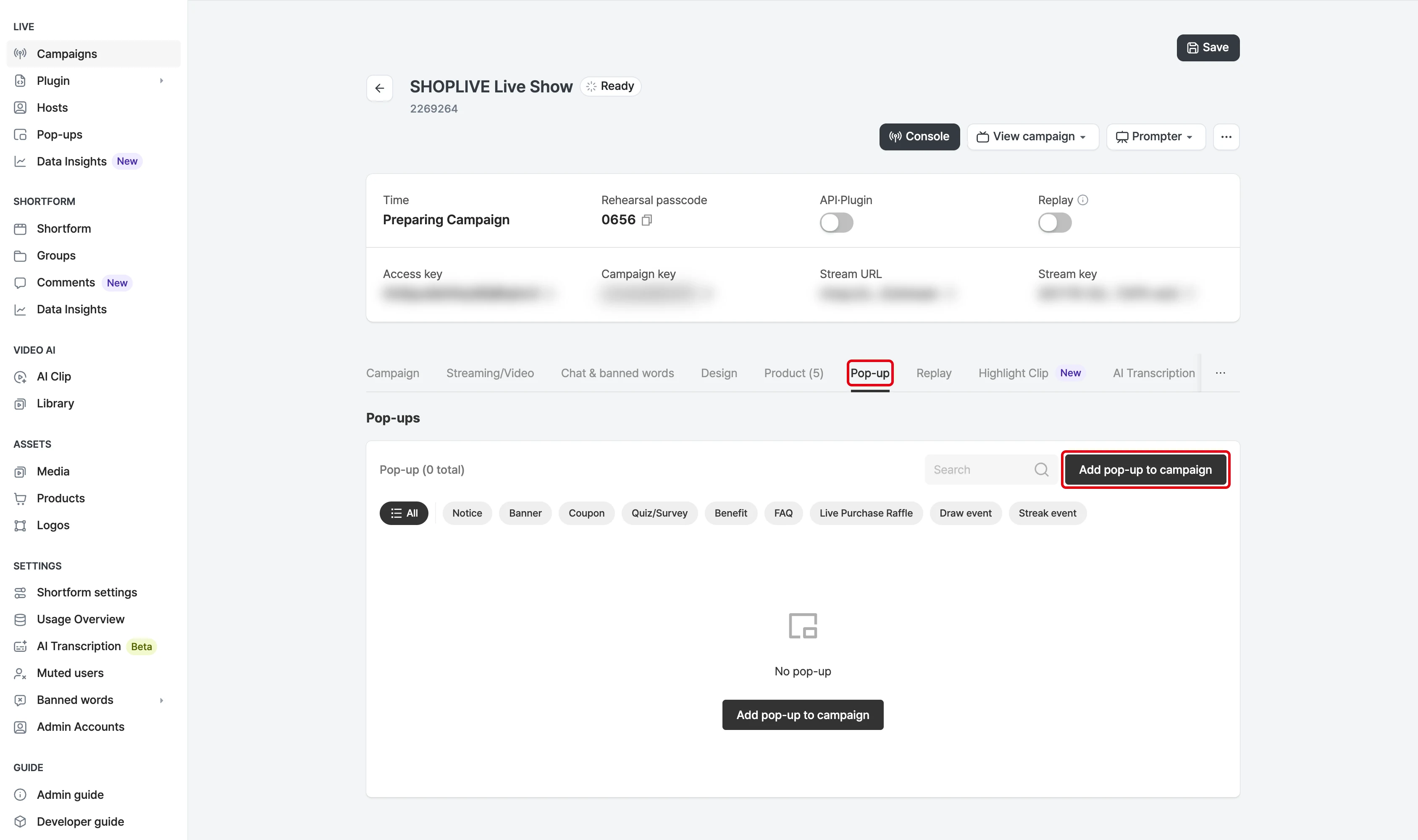Screen dimensions: 1418x840
Task: Switch to the Chat & banned words tab
Action: [x=617, y=373]
